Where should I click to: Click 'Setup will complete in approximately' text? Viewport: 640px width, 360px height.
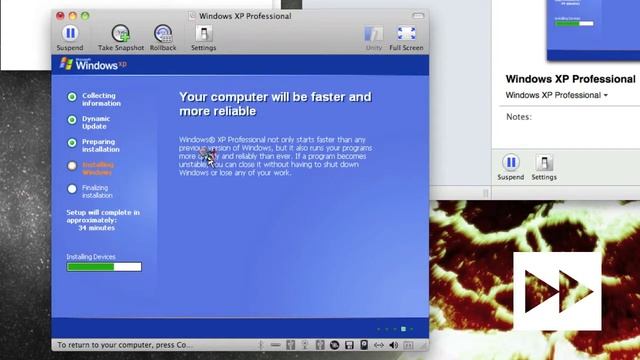pyautogui.click(x=103, y=220)
